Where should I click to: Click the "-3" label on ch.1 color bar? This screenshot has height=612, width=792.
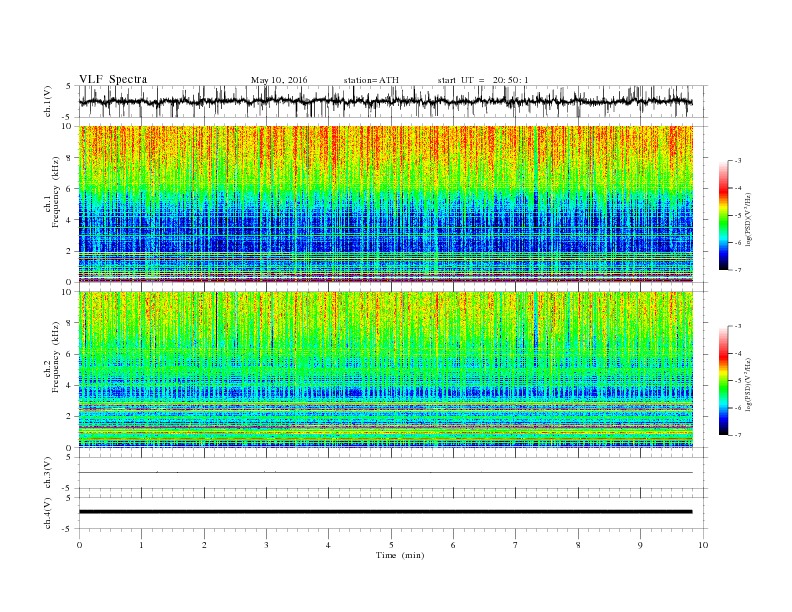click(x=738, y=161)
